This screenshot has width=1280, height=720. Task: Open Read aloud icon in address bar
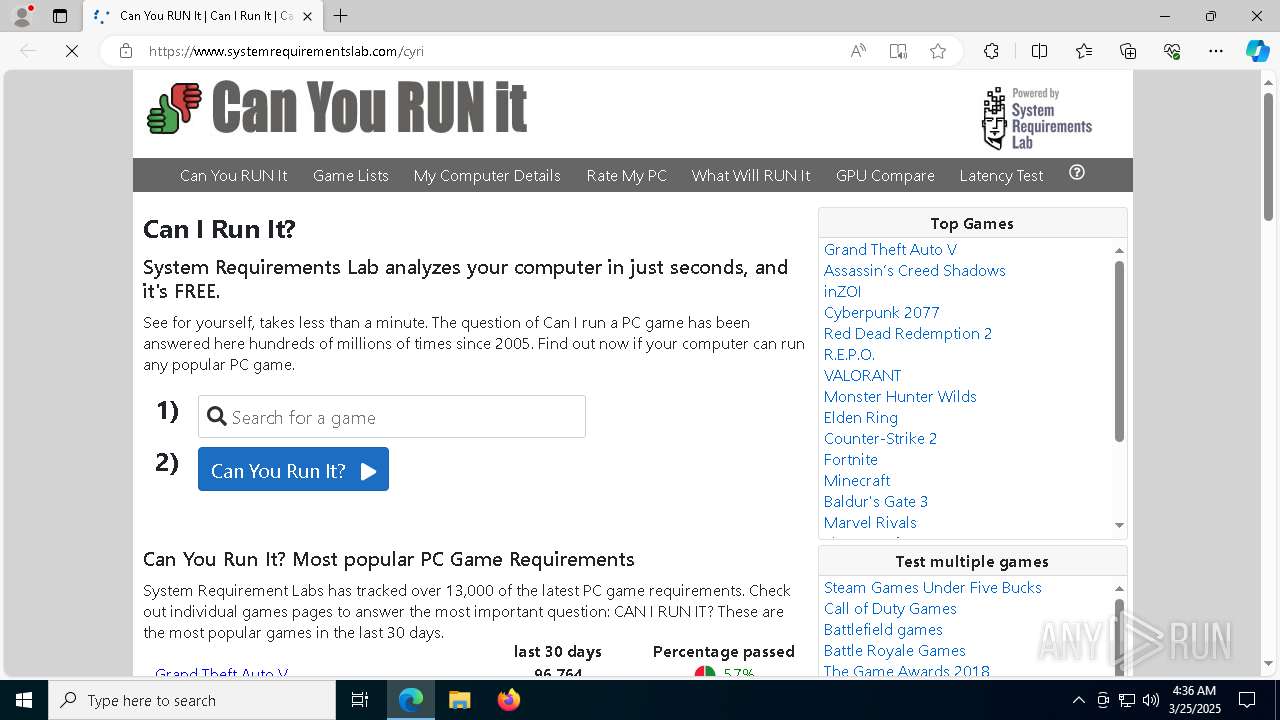(858, 51)
